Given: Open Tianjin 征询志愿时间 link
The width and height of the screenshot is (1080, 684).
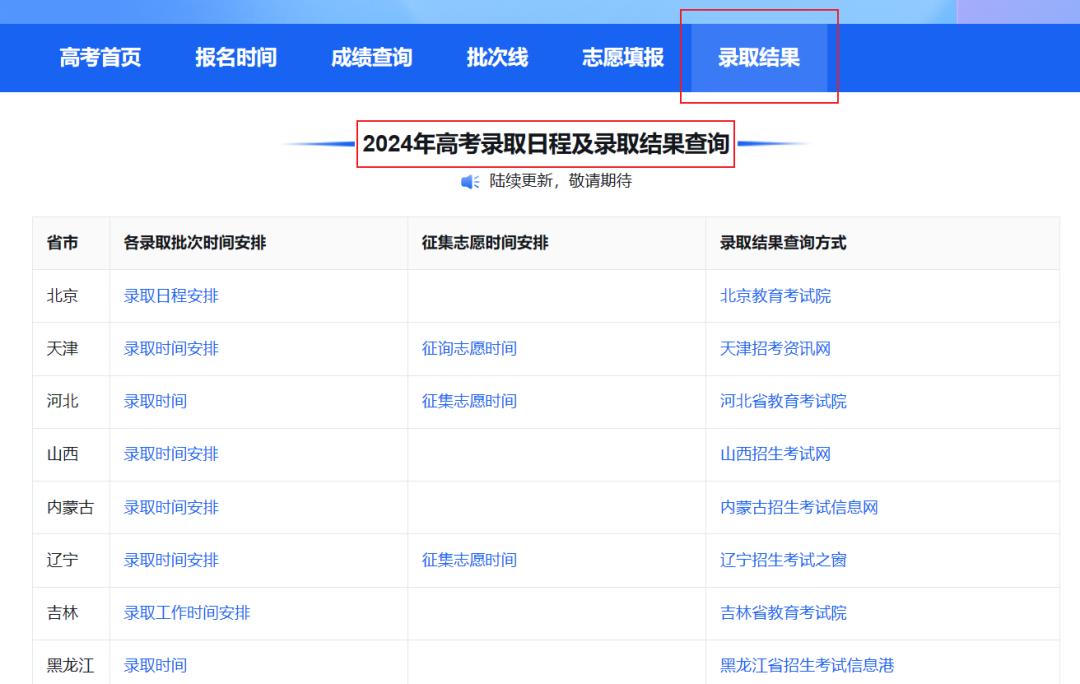Looking at the screenshot, I should (469, 349).
